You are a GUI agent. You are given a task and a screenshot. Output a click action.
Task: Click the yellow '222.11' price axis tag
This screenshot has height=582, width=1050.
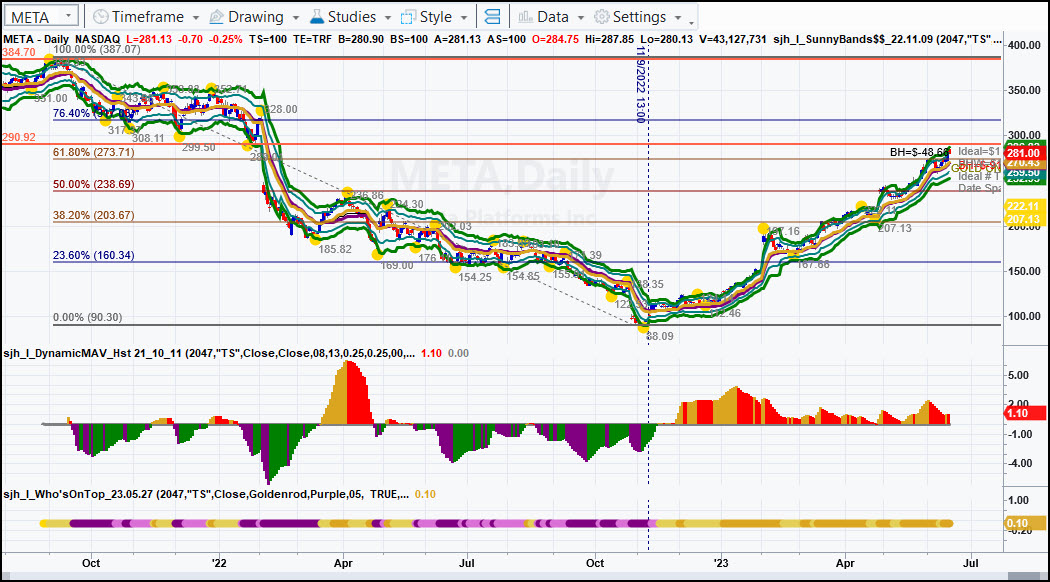coord(1023,206)
